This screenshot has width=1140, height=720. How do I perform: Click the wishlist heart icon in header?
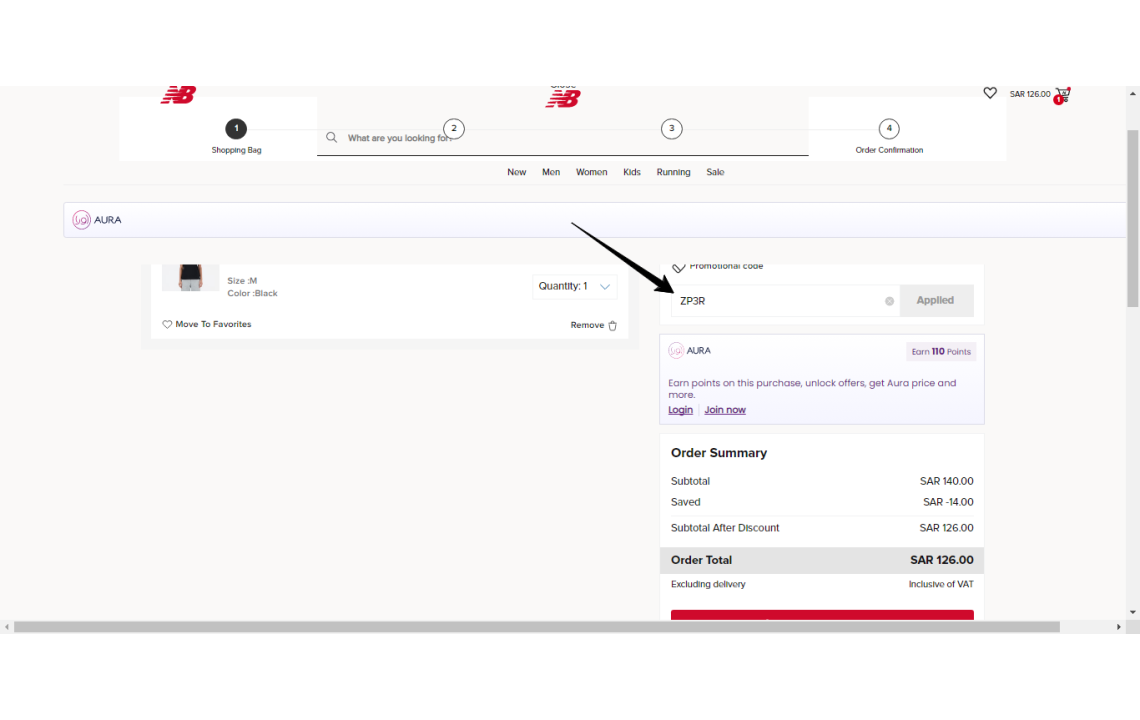[990, 93]
